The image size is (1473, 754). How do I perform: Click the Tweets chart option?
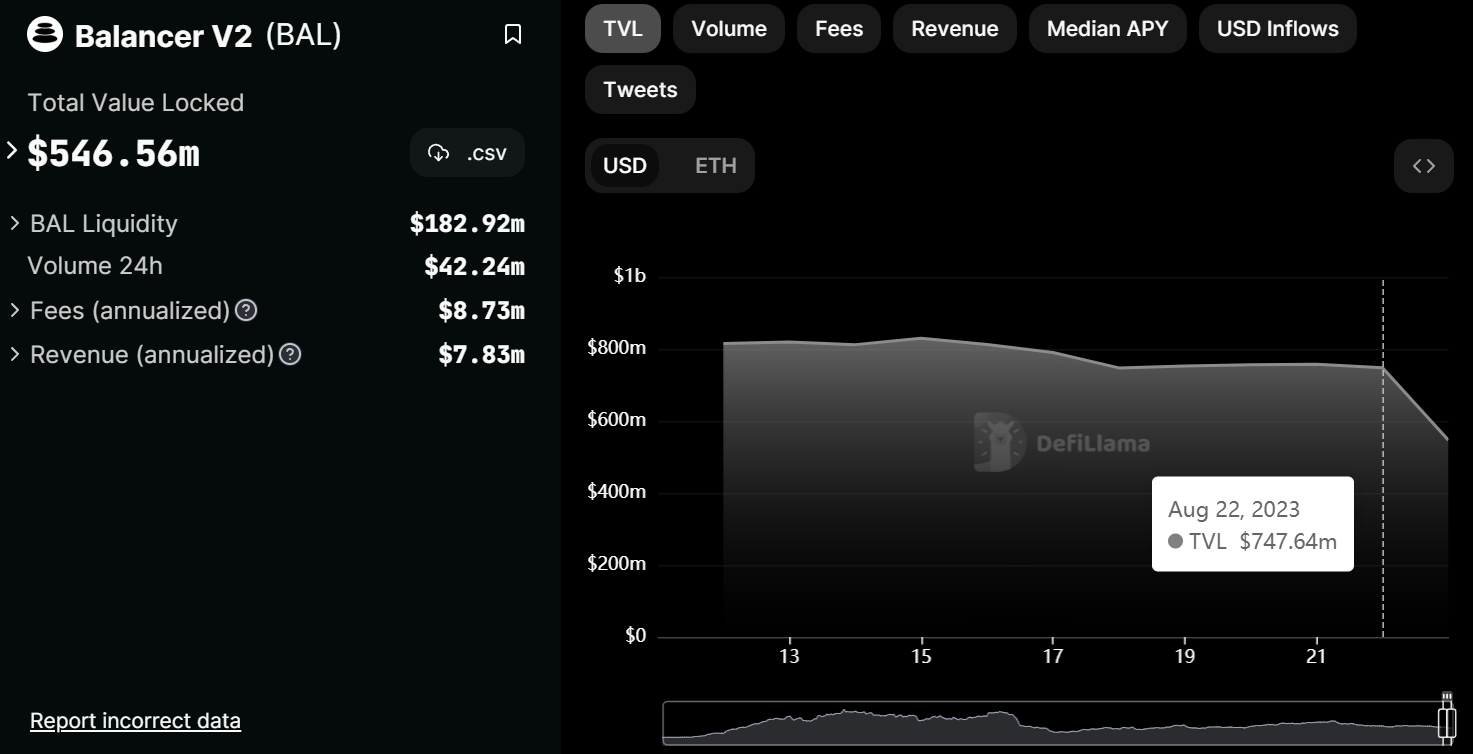click(640, 90)
